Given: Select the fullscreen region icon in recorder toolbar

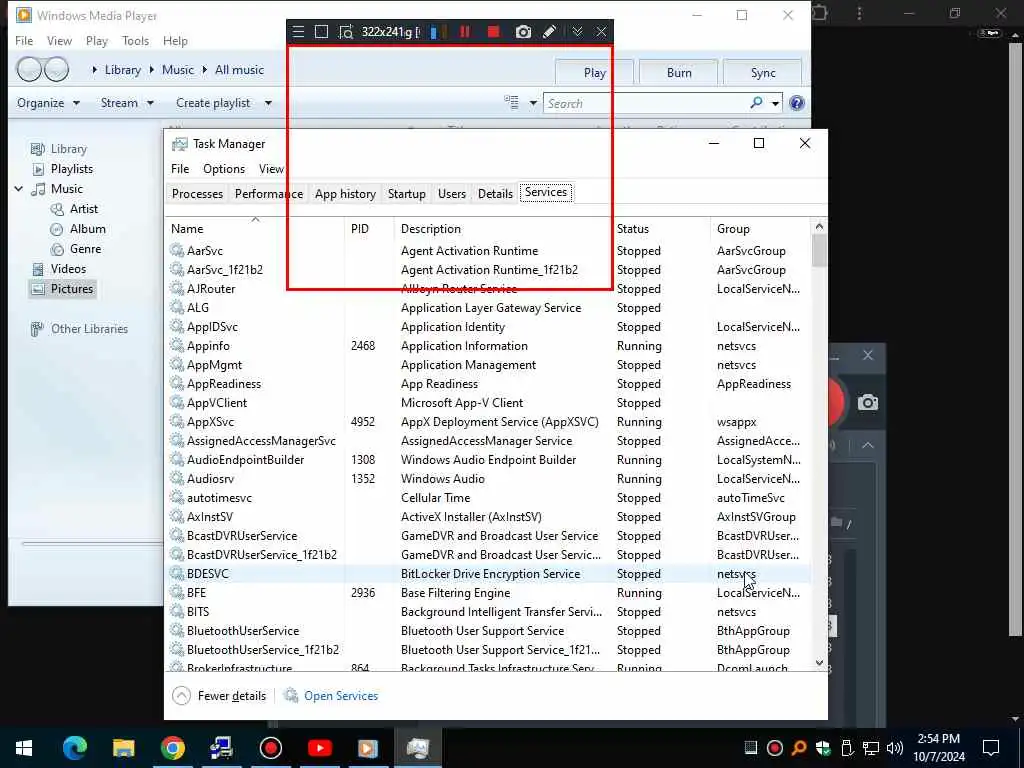Looking at the screenshot, I should pos(321,31).
